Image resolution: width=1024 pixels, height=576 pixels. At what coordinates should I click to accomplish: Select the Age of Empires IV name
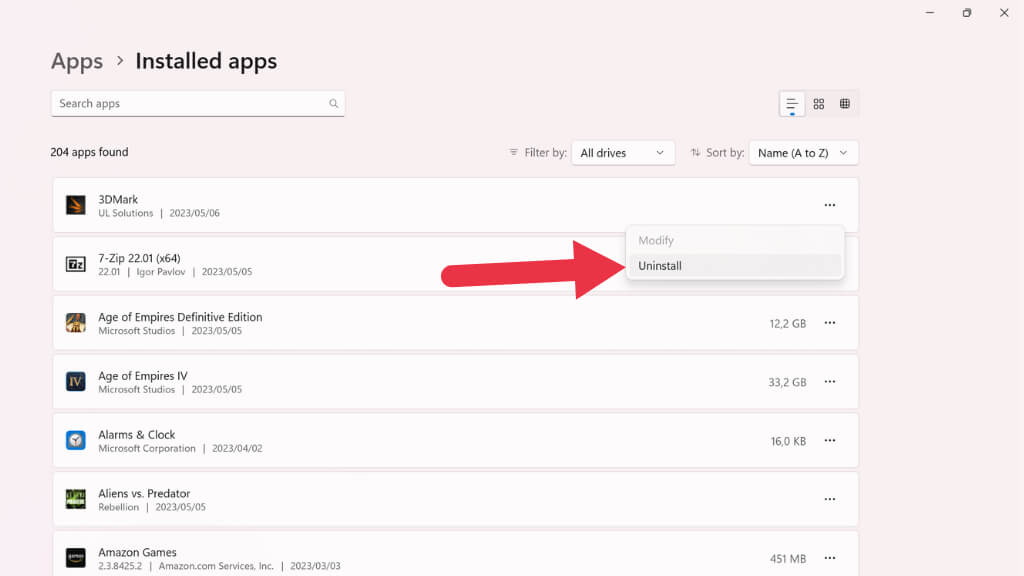pos(143,376)
